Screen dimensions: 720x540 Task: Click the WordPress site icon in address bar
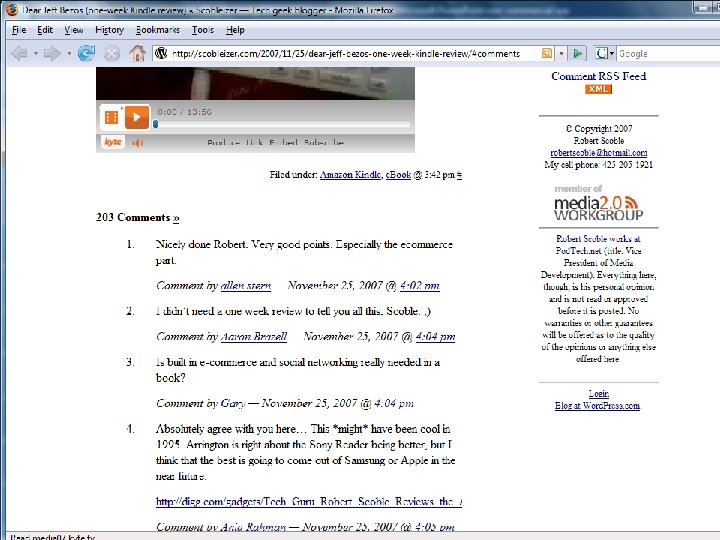[161, 53]
